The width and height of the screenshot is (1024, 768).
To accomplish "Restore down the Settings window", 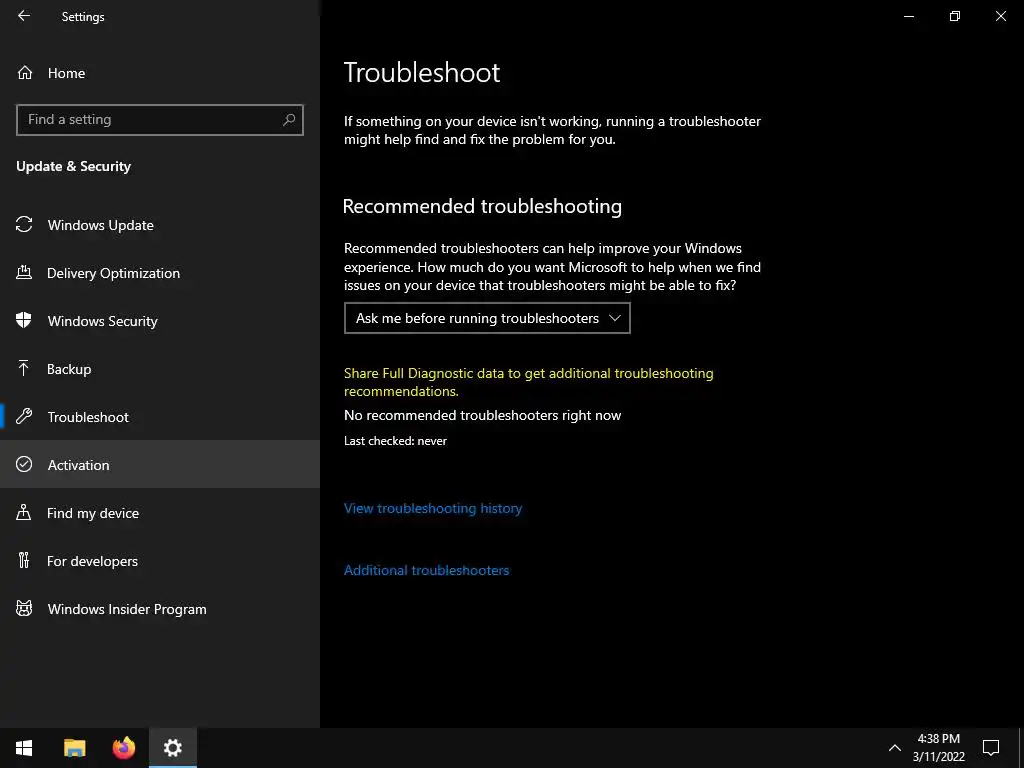I will pos(954,16).
